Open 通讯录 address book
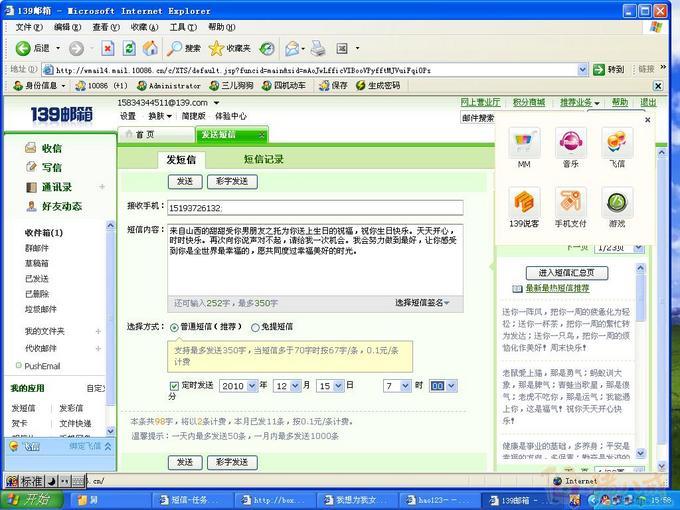680x510 pixels. 57,187
